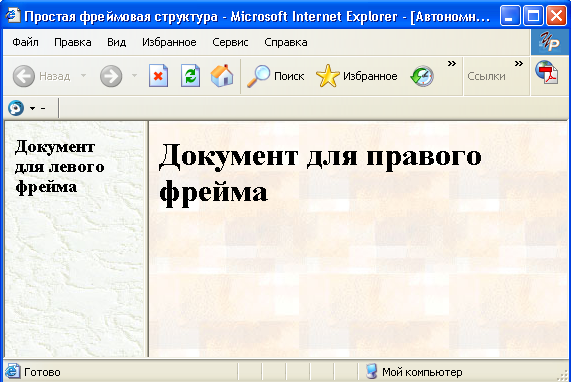Click the heading Документ для правого фрейма
The image size is (571, 382).
click(x=320, y=175)
